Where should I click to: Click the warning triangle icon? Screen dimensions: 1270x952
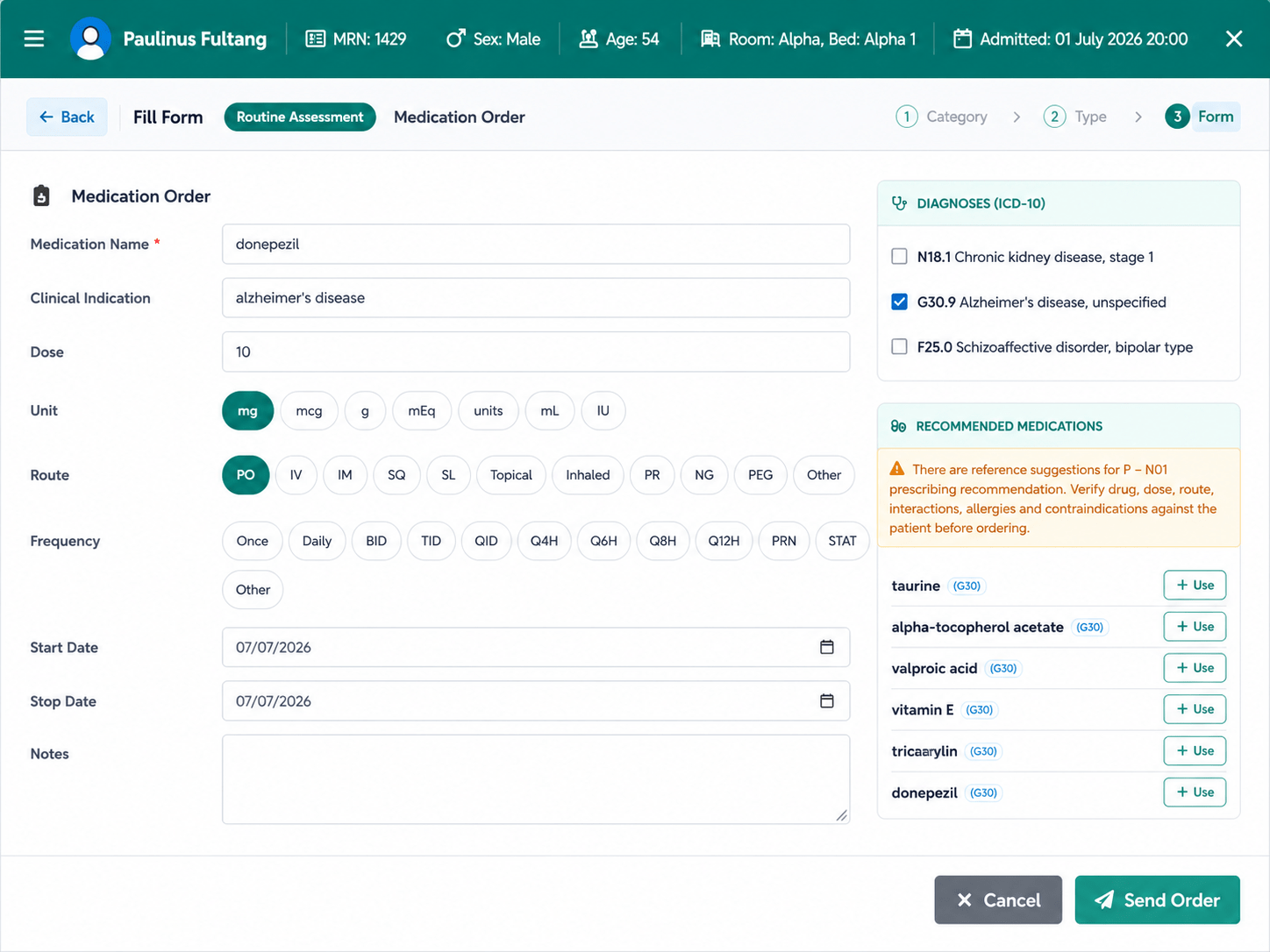coord(897,469)
